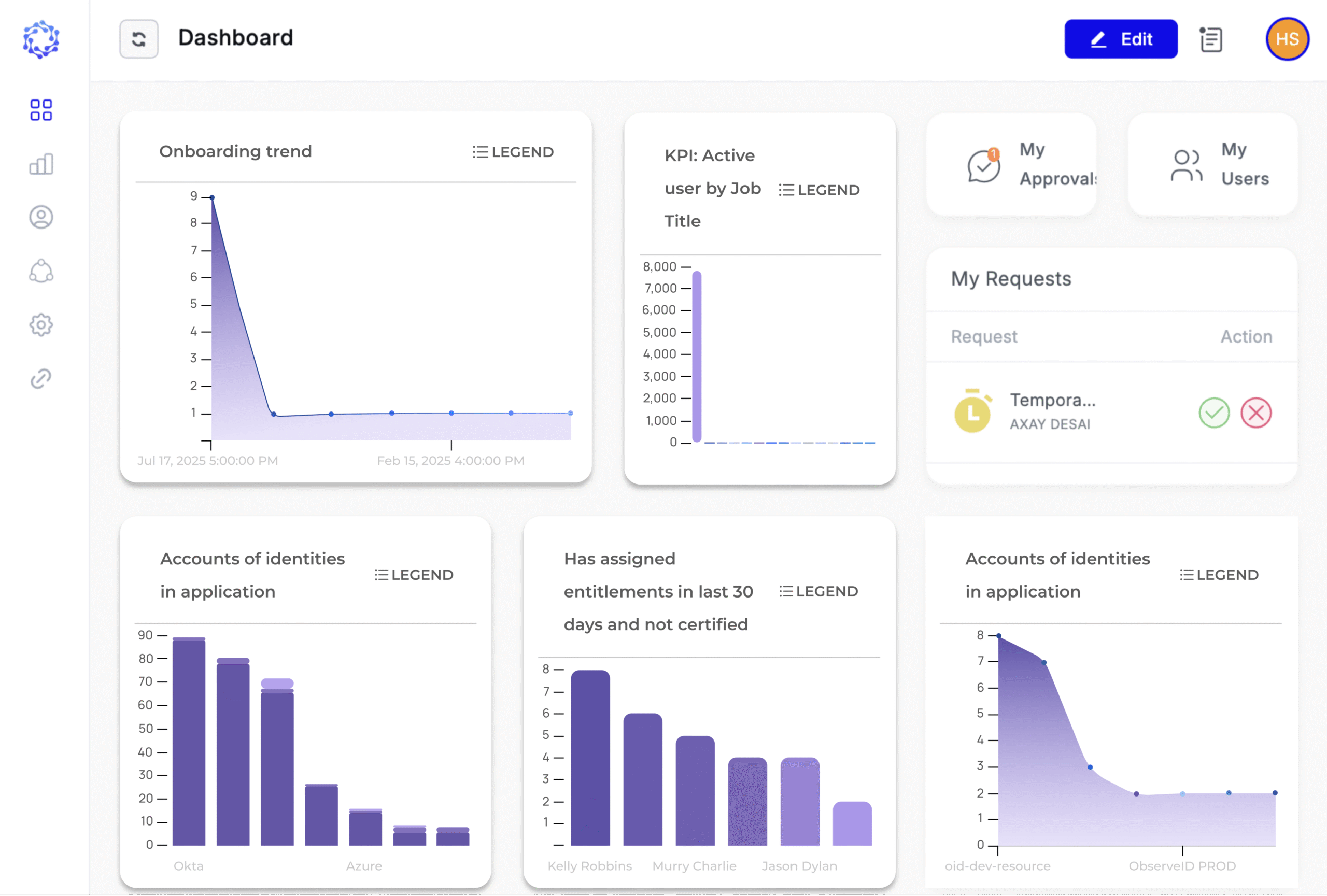The image size is (1327, 896).
Task: Expand LEGEND for entitlements not certified chart
Action: pyautogui.click(x=818, y=591)
